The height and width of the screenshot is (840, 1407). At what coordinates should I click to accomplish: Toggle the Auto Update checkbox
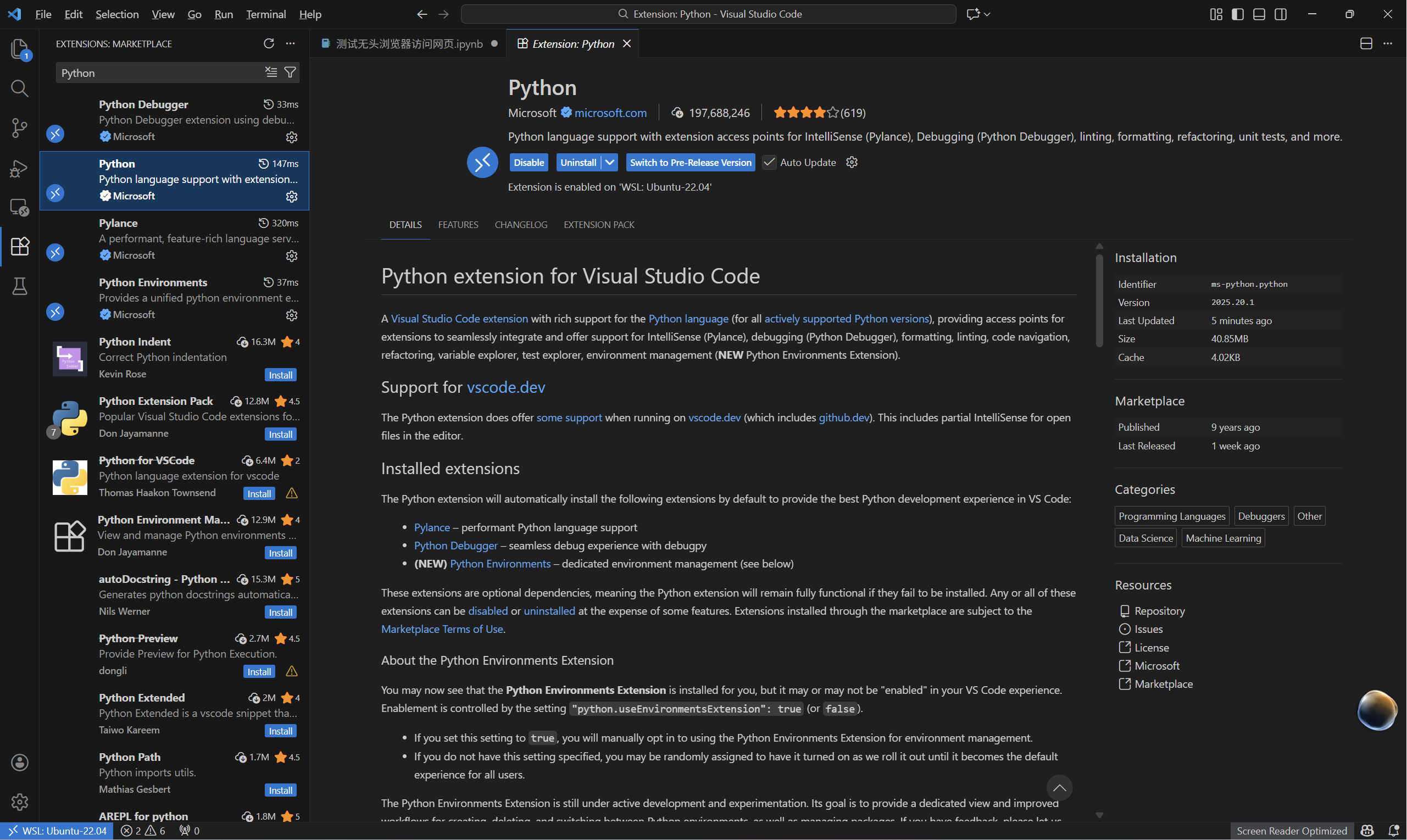pyautogui.click(x=769, y=163)
